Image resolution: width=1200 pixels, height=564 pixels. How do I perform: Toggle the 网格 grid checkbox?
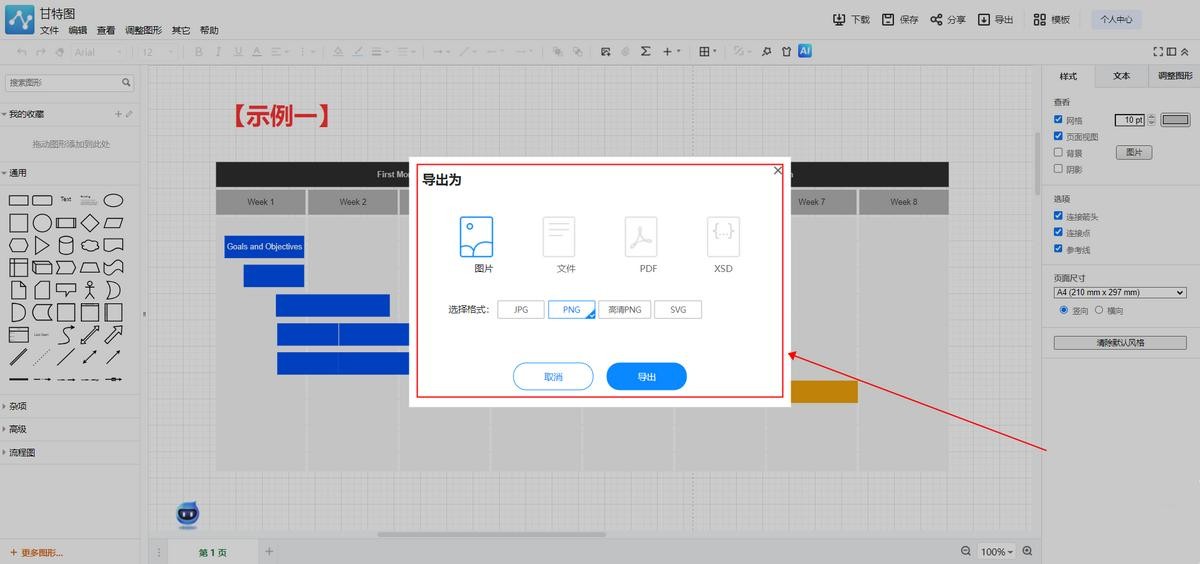(1059, 120)
